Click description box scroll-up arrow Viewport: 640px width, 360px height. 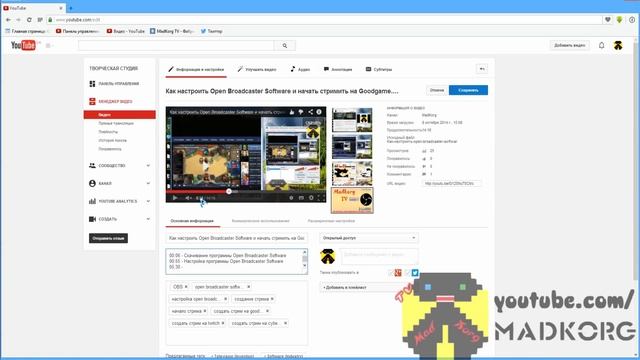click(x=304, y=253)
